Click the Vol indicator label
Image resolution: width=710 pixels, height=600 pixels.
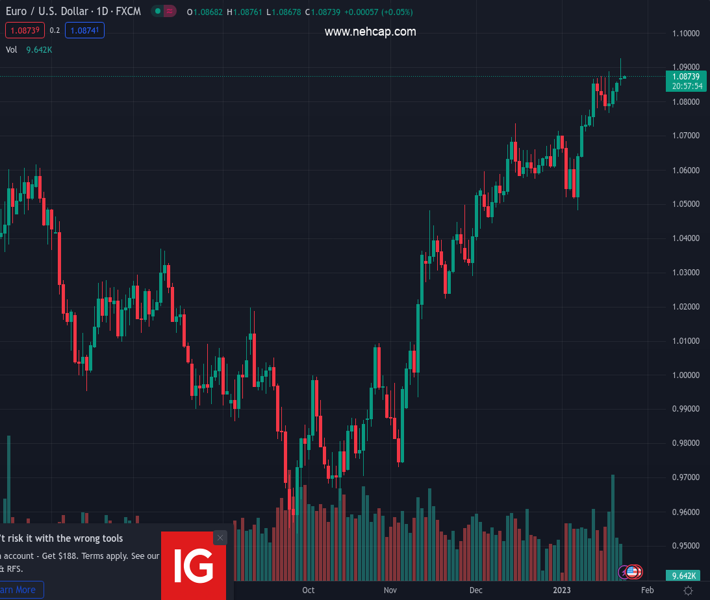[x=12, y=49]
